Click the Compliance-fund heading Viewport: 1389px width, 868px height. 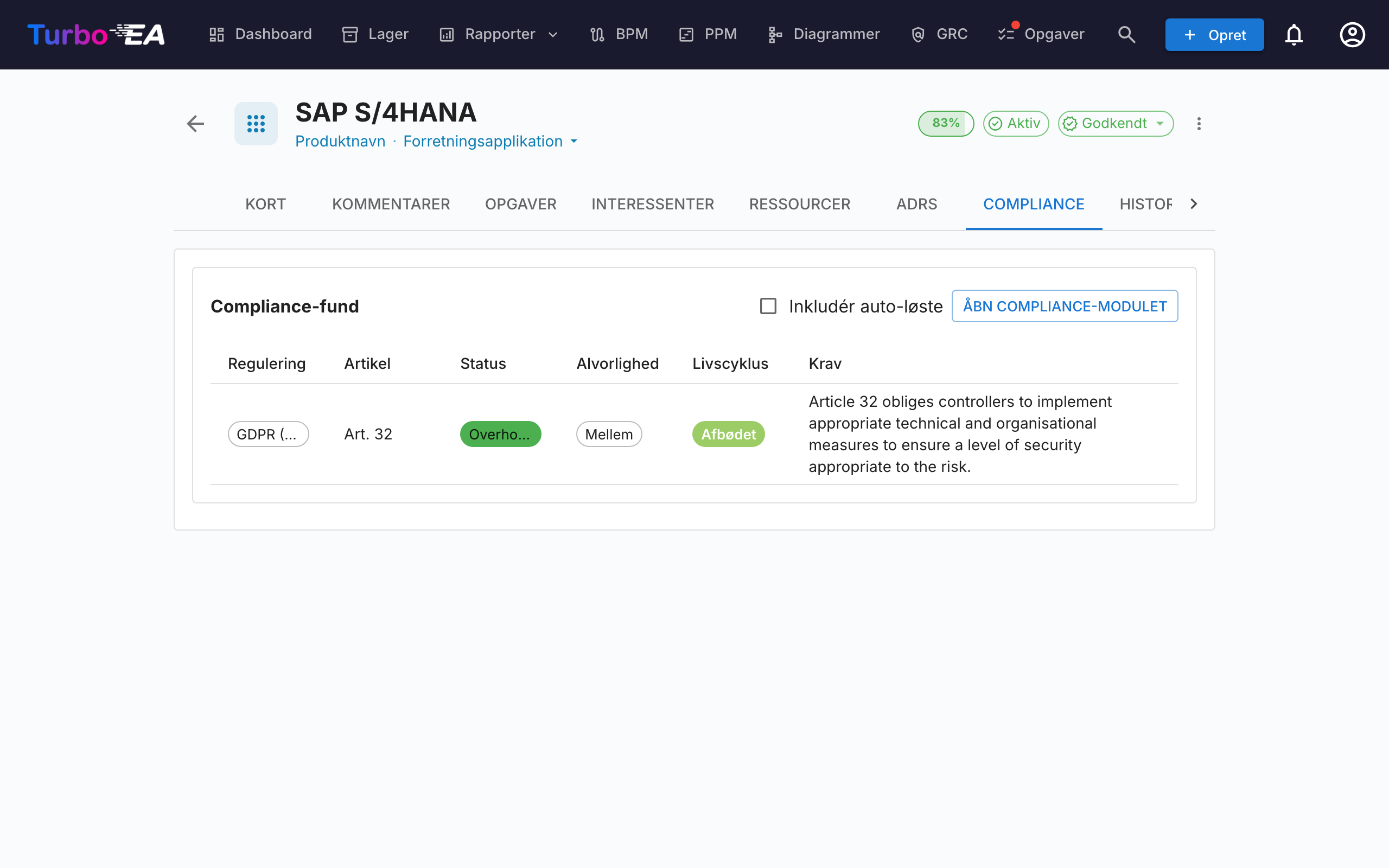[285, 306]
